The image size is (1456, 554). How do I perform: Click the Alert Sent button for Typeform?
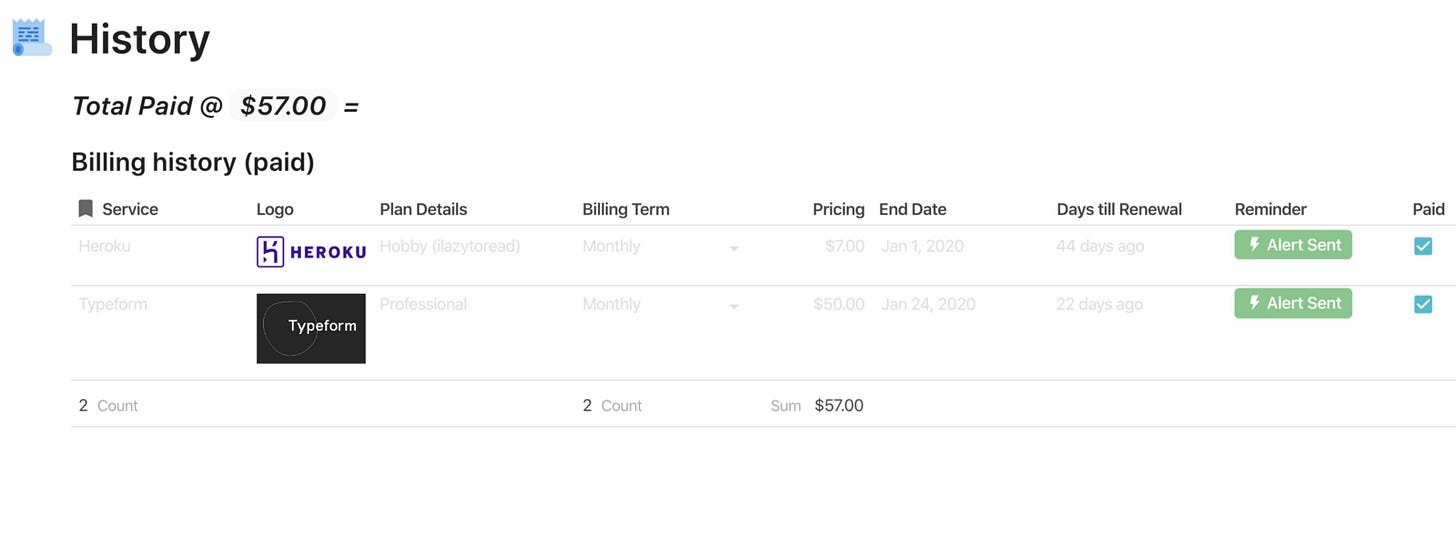(x=1293, y=303)
